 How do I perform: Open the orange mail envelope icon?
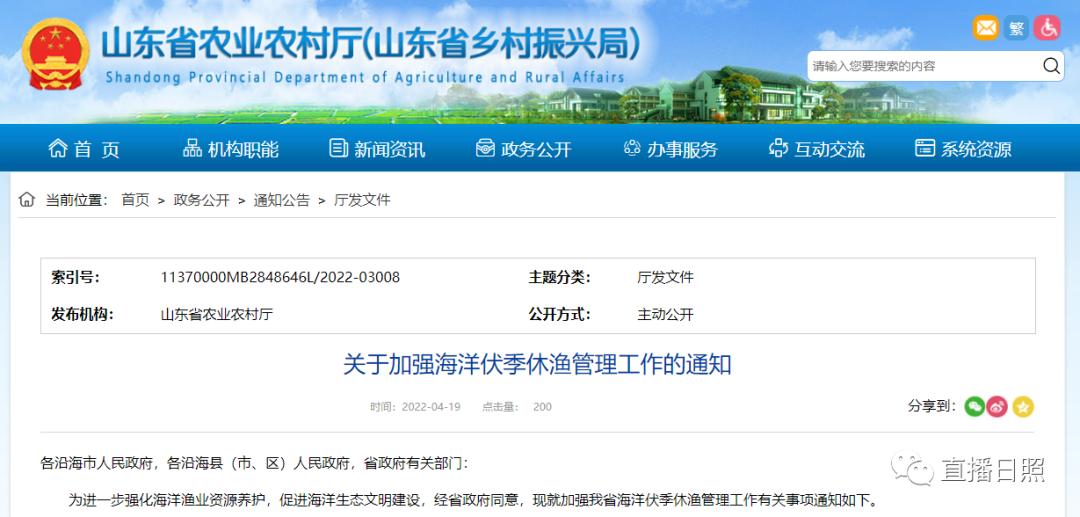point(986,28)
